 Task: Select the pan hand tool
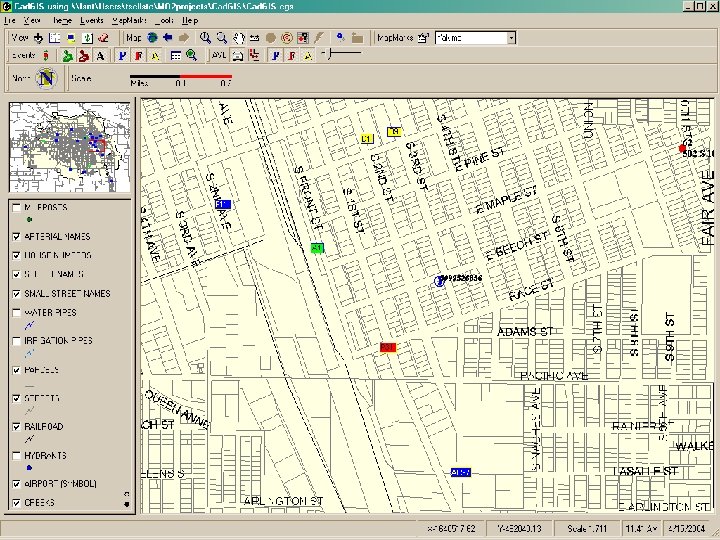pyautogui.click(x=238, y=38)
